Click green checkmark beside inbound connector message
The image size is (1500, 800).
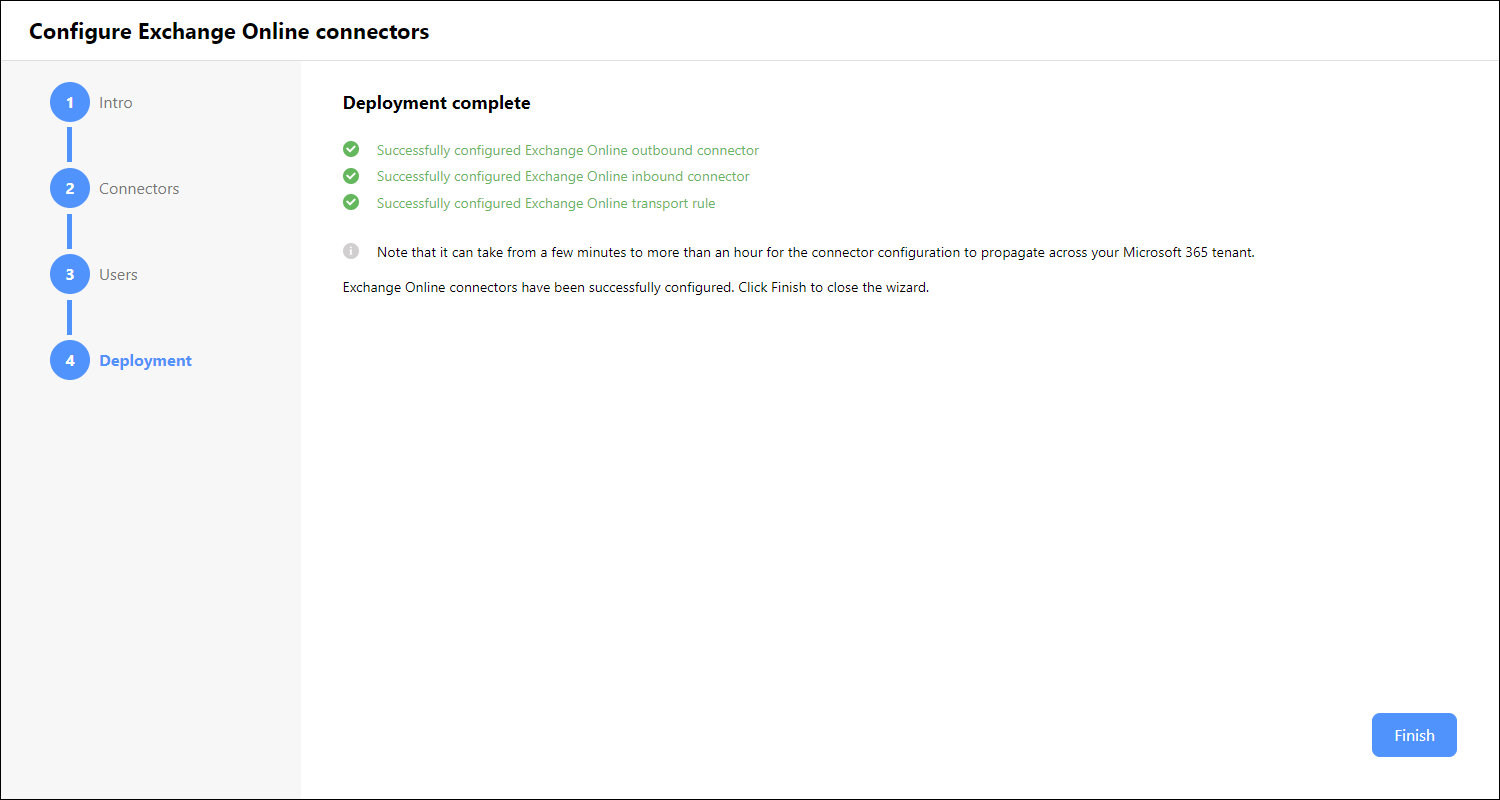351,175
